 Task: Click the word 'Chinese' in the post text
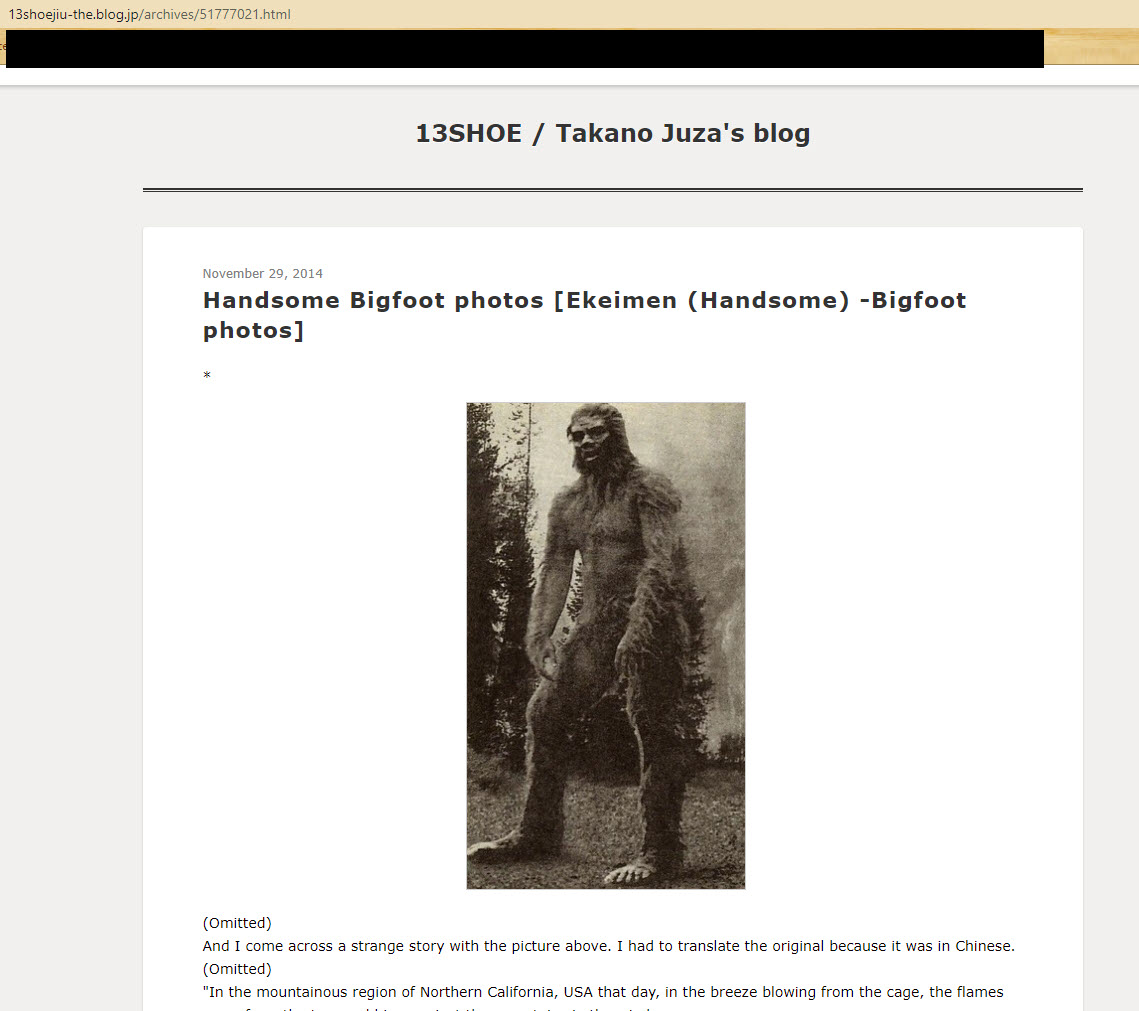click(x=987, y=946)
